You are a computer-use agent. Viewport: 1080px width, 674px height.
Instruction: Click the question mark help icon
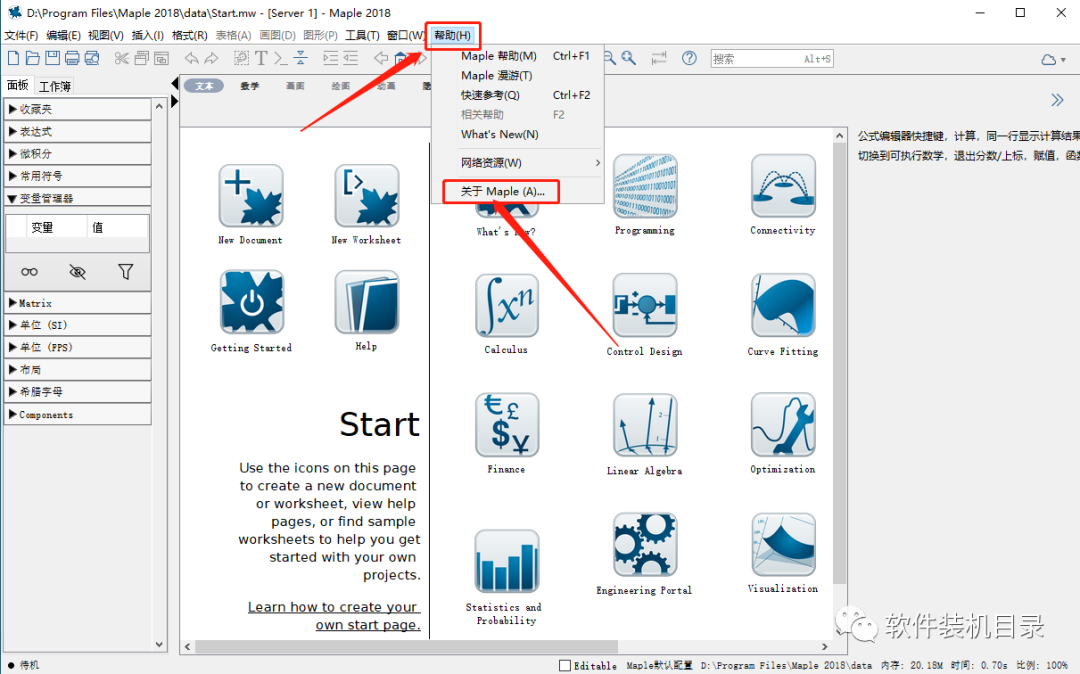(689, 59)
